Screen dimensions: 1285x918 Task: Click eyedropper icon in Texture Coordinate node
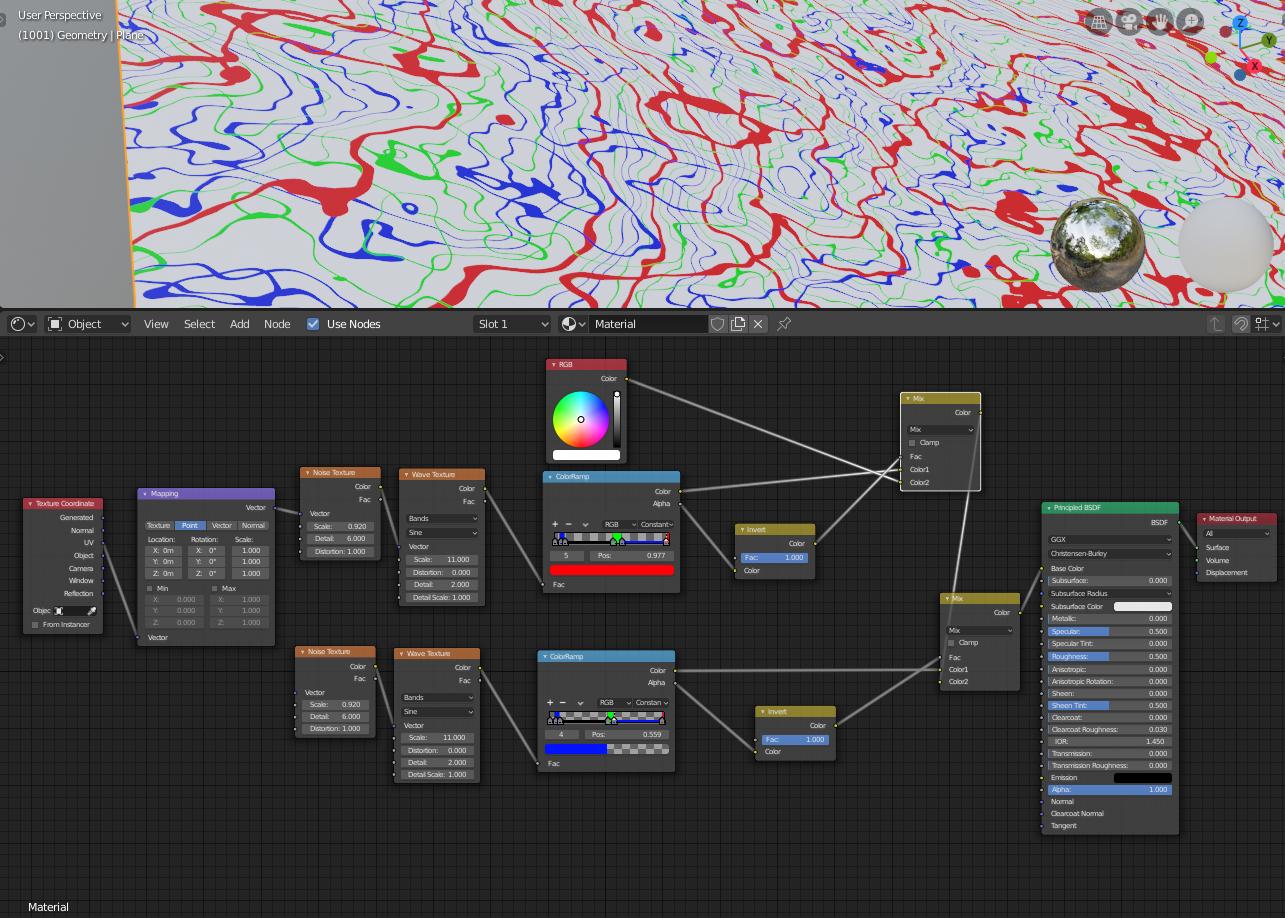(x=91, y=611)
